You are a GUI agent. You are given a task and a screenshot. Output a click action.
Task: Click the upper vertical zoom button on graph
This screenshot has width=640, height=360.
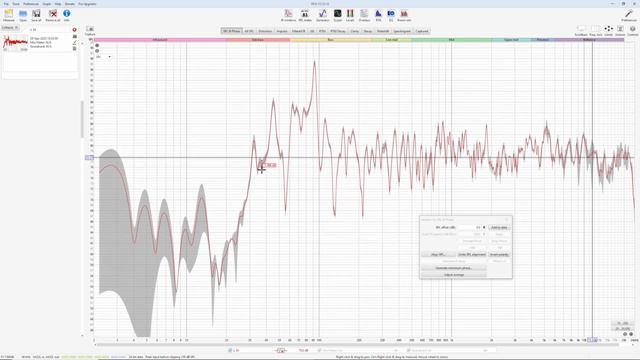tap(97, 46)
